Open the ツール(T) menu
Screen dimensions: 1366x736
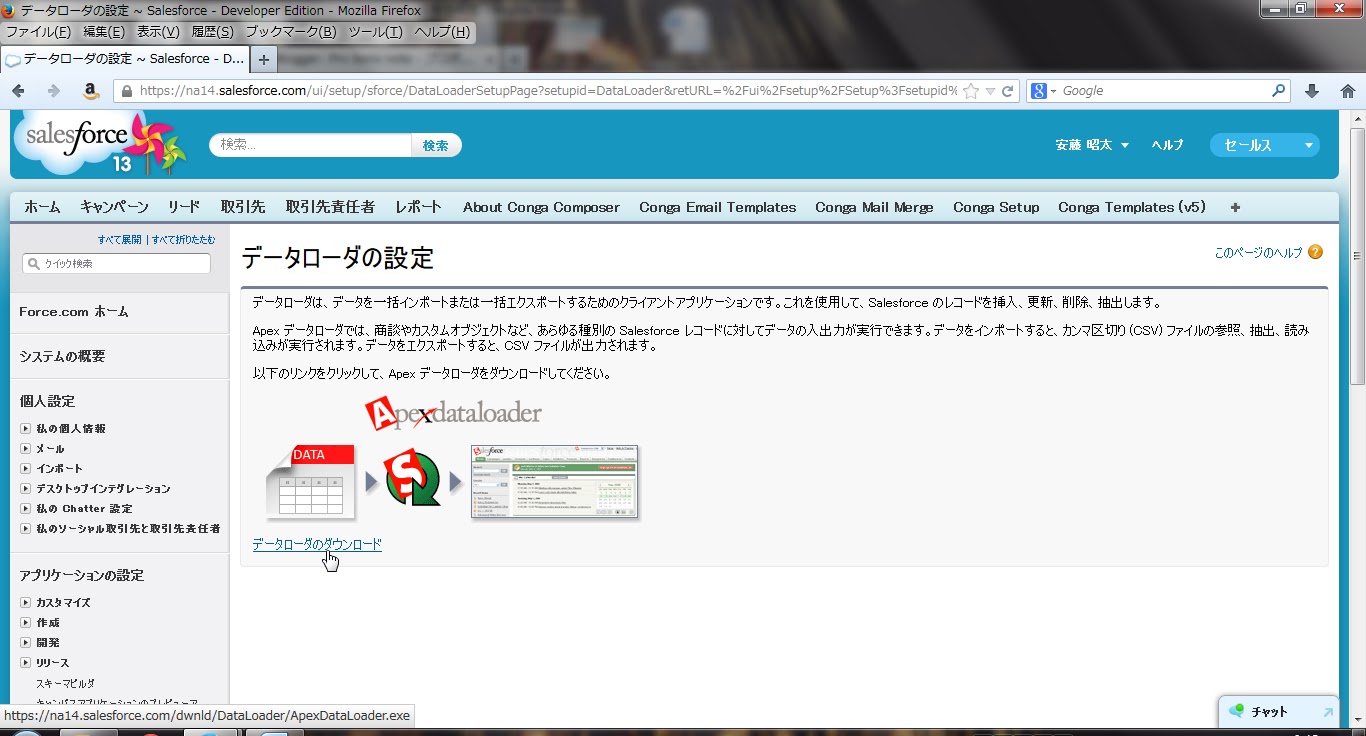375,32
